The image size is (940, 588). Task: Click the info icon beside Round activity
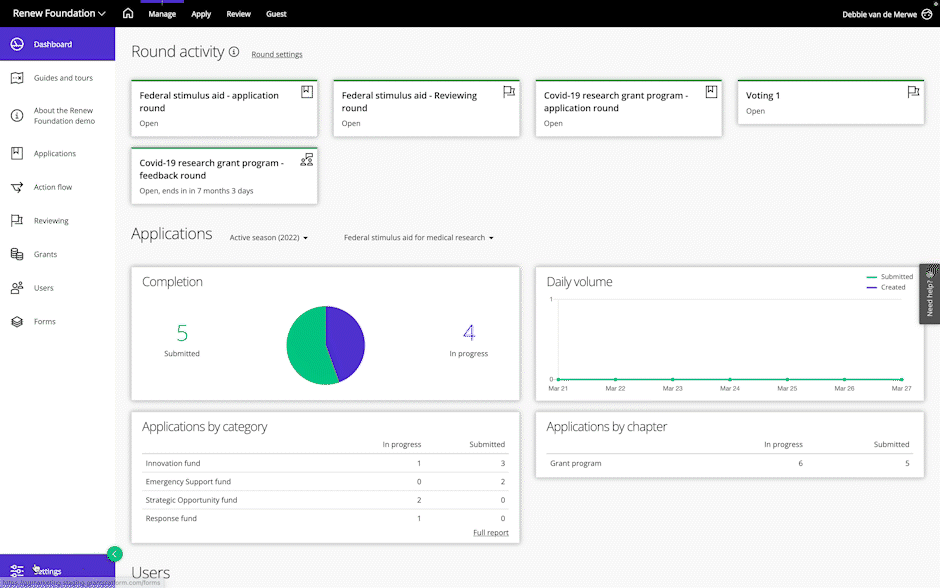point(234,52)
